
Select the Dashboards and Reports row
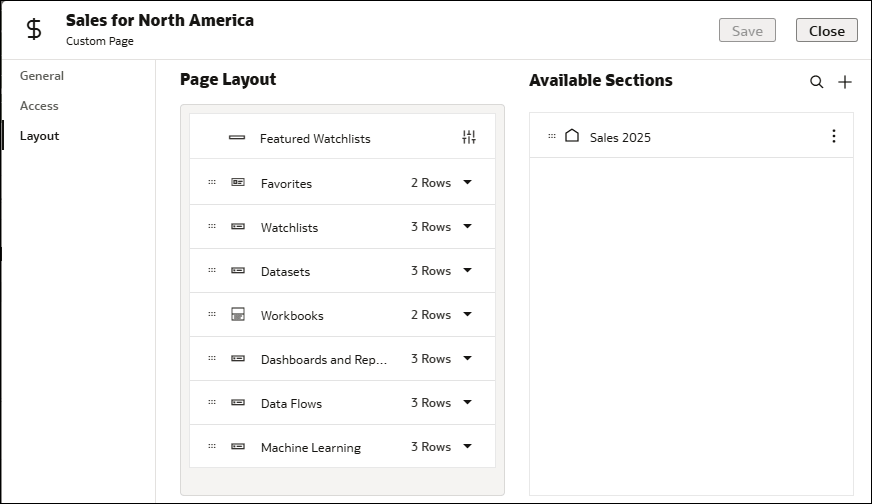323,360
